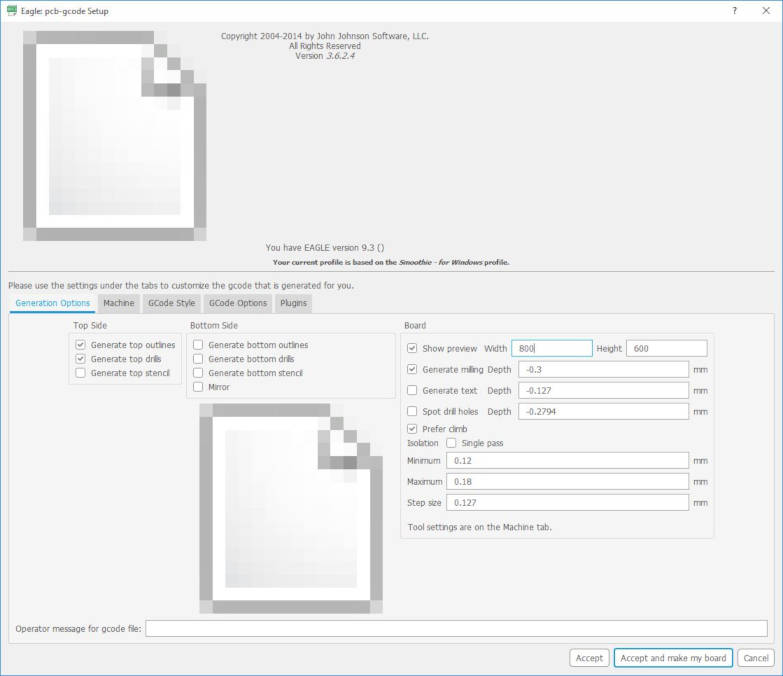Viewport: 783px width, 676px height.
Task: Switch to the Plugins tab
Action: click(294, 303)
